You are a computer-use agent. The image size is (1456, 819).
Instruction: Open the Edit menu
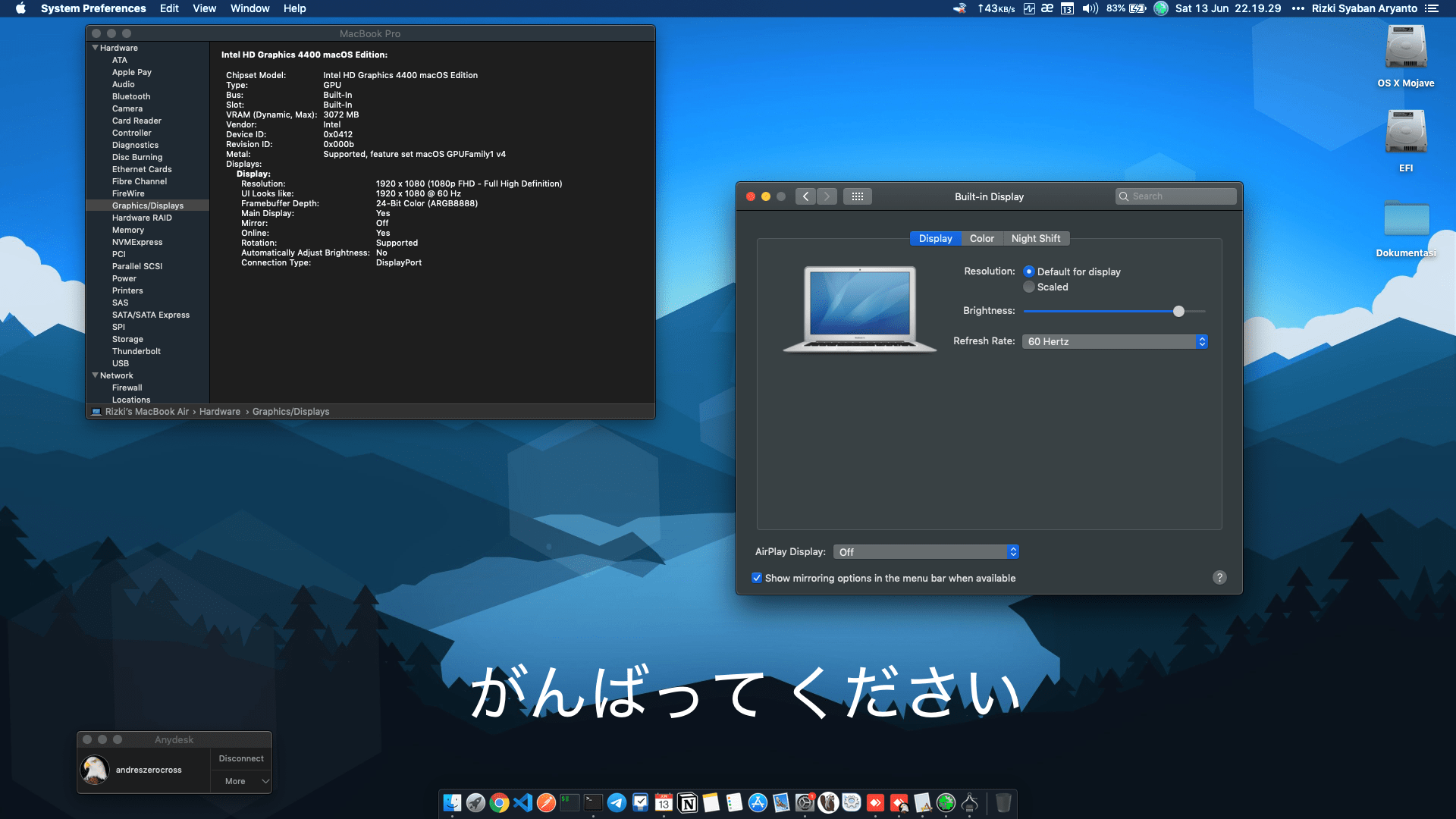coord(169,8)
